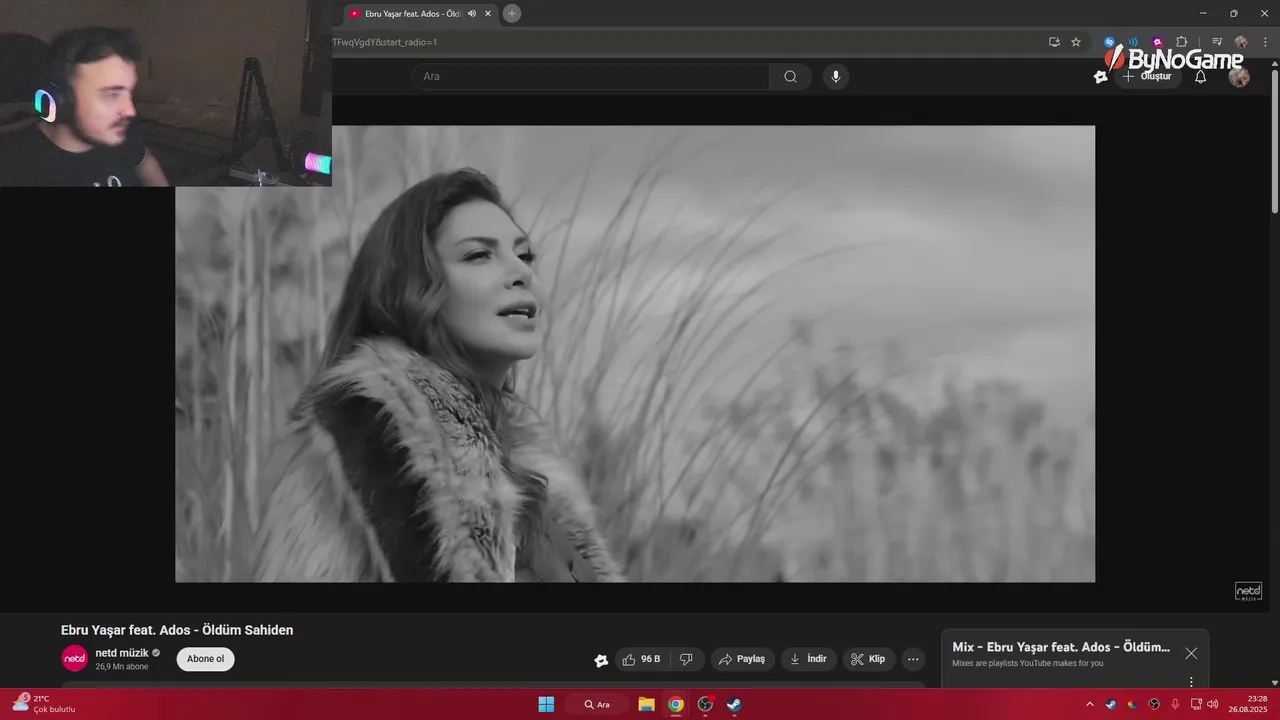The width and height of the screenshot is (1280, 720).
Task: Click the taskbar Ara search box
Action: pyautogui.click(x=597, y=704)
